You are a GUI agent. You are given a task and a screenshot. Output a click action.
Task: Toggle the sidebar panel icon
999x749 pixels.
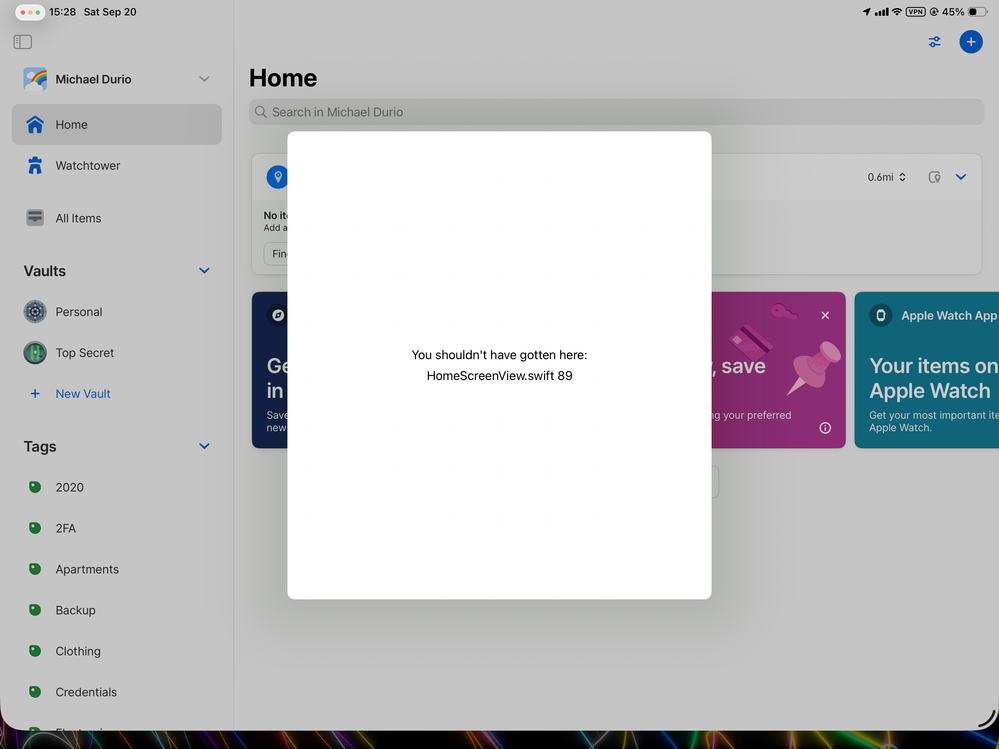pos(23,42)
